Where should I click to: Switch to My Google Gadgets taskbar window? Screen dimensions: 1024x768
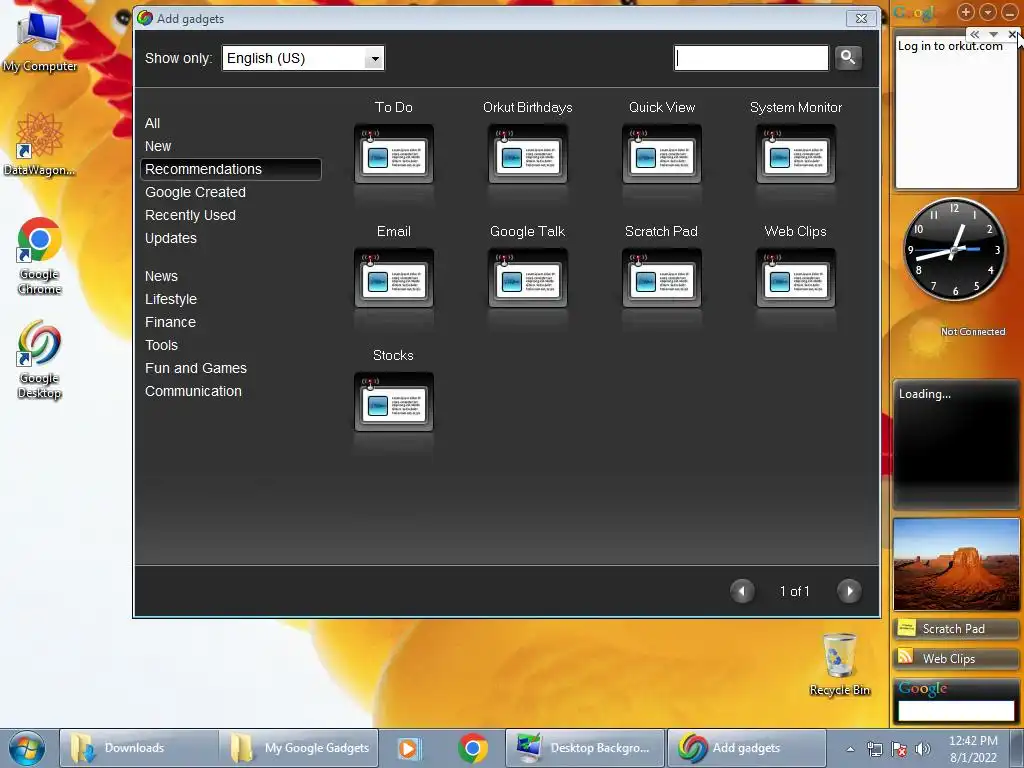(299, 748)
